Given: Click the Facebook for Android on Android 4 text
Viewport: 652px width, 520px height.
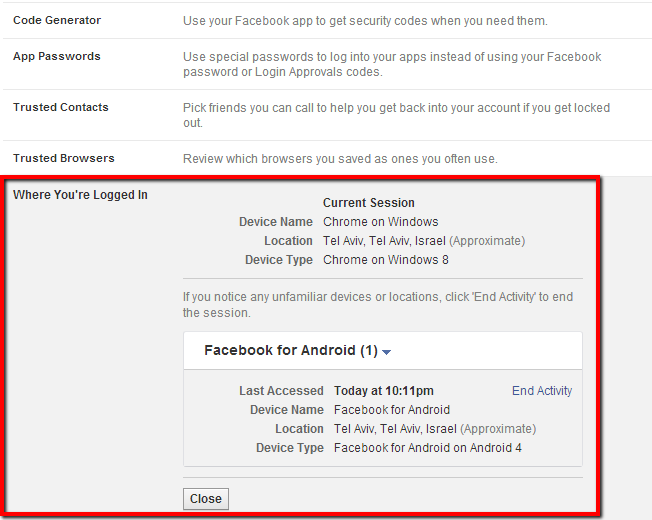Looking at the screenshot, I should pyautogui.click(x=428, y=448).
